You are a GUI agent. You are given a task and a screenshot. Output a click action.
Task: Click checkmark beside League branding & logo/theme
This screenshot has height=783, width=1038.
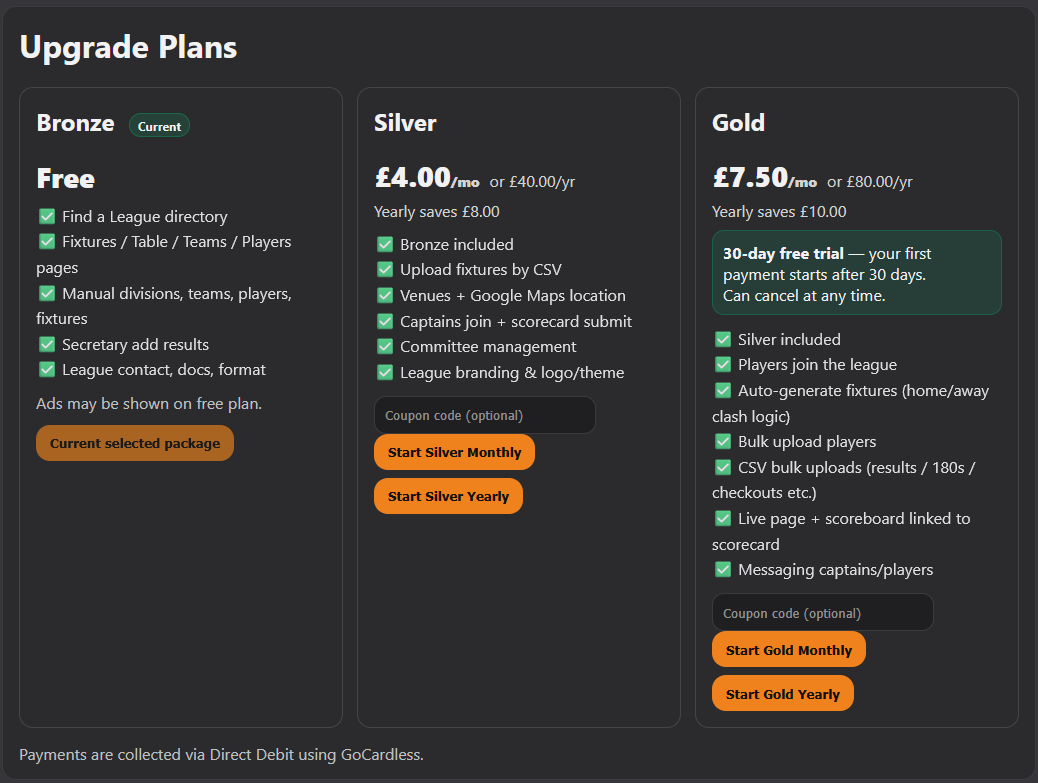tap(385, 372)
